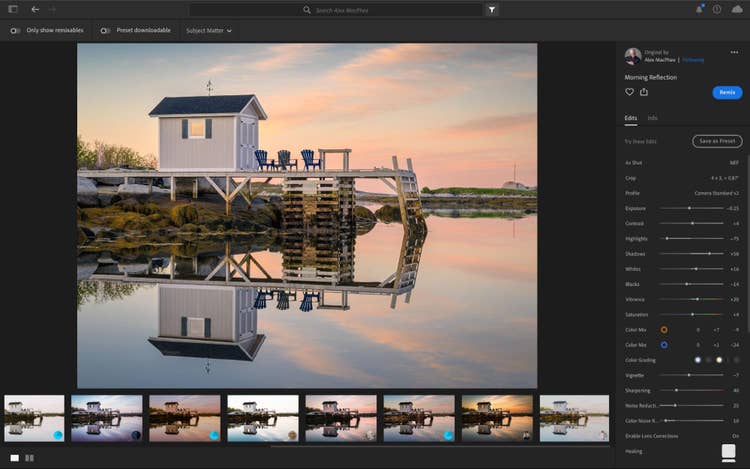Image resolution: width=750 pixels, height=469 pixels.
Task: Click Save as Preset button
Action: point(717,141)
